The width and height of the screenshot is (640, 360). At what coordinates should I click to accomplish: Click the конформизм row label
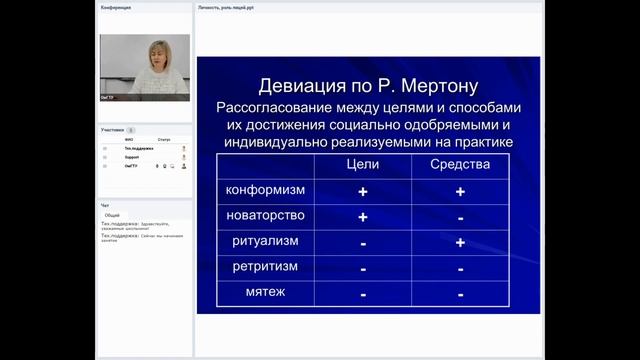[x=265, y=190]
